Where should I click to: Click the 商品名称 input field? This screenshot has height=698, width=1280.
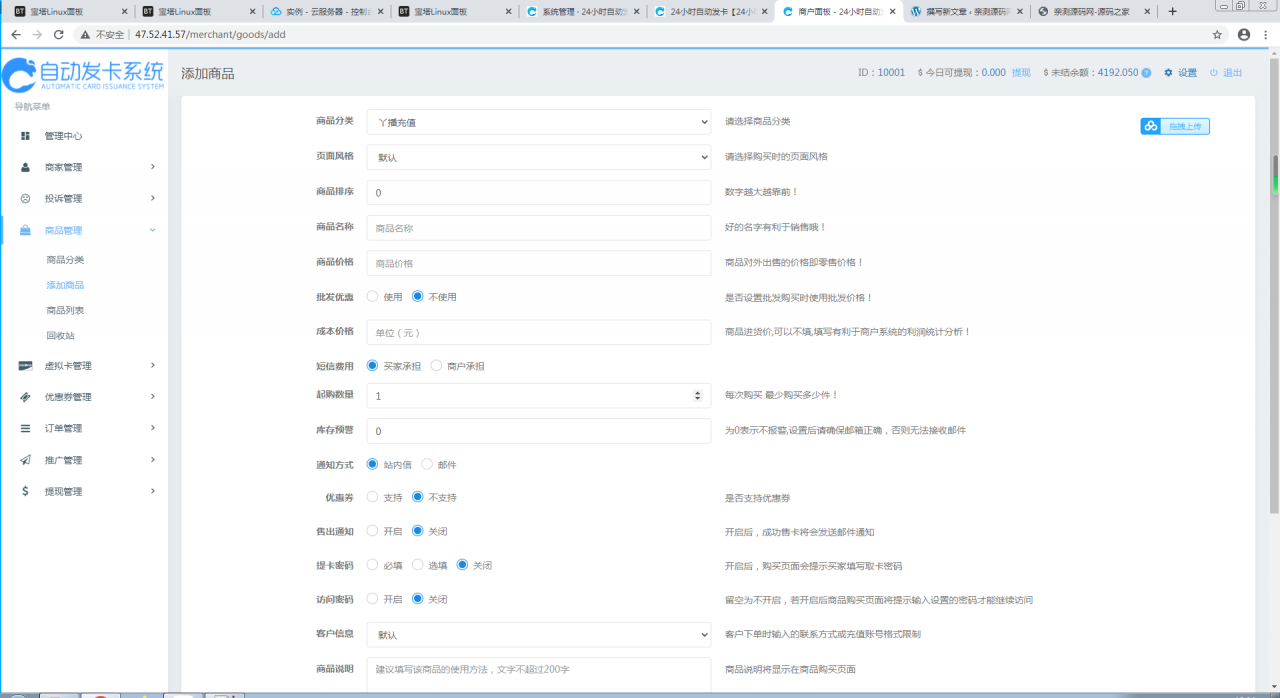tap(539, 228)
